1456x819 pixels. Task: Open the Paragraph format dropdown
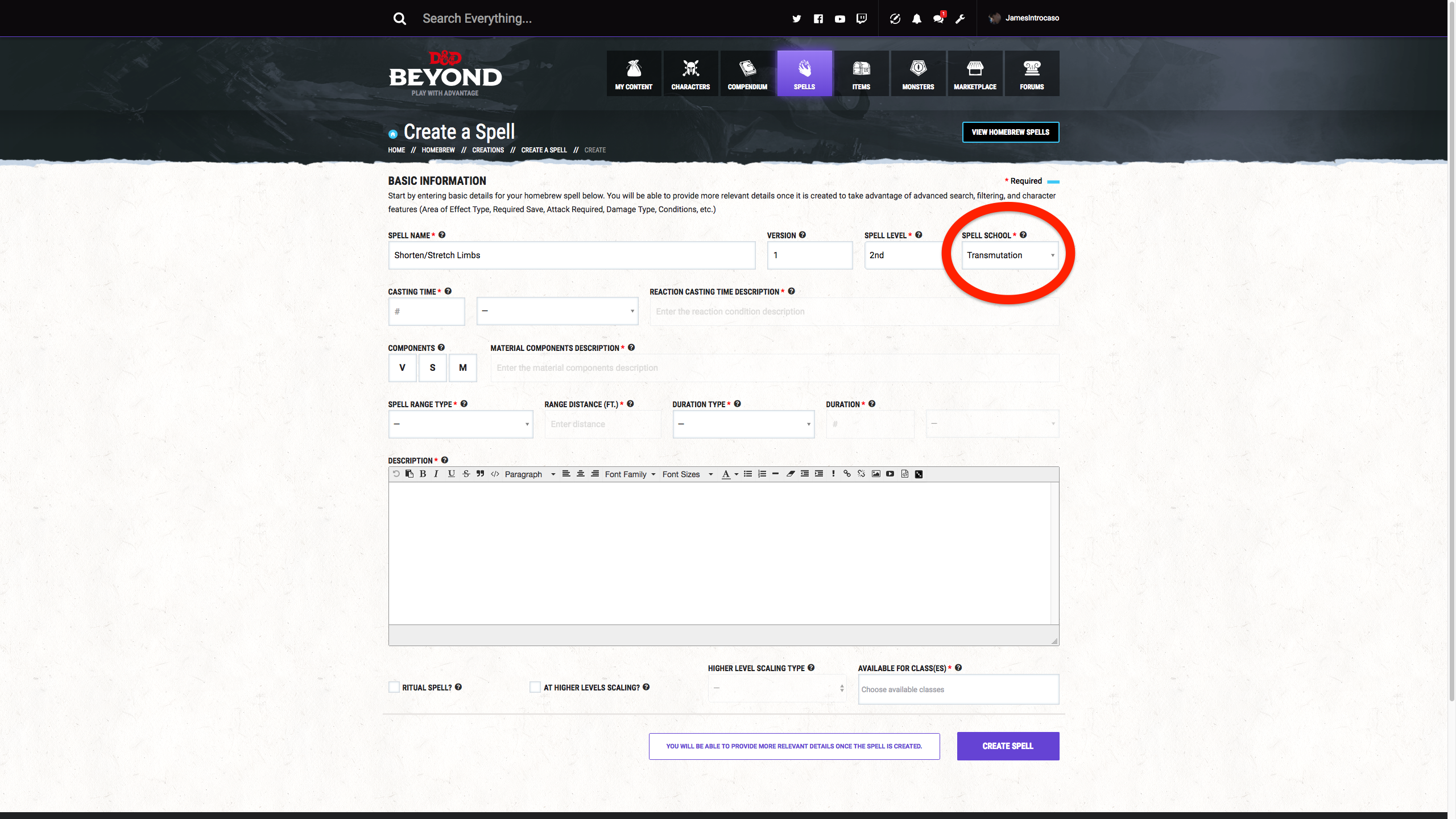point(530,474)
